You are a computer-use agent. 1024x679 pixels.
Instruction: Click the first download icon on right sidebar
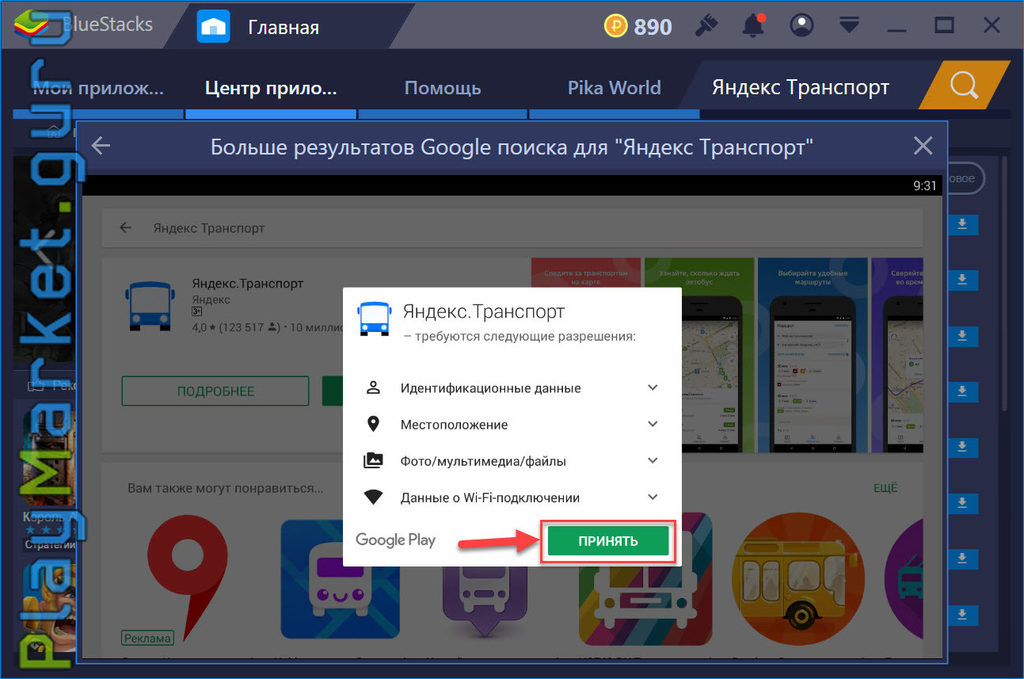tap(962, 225)
